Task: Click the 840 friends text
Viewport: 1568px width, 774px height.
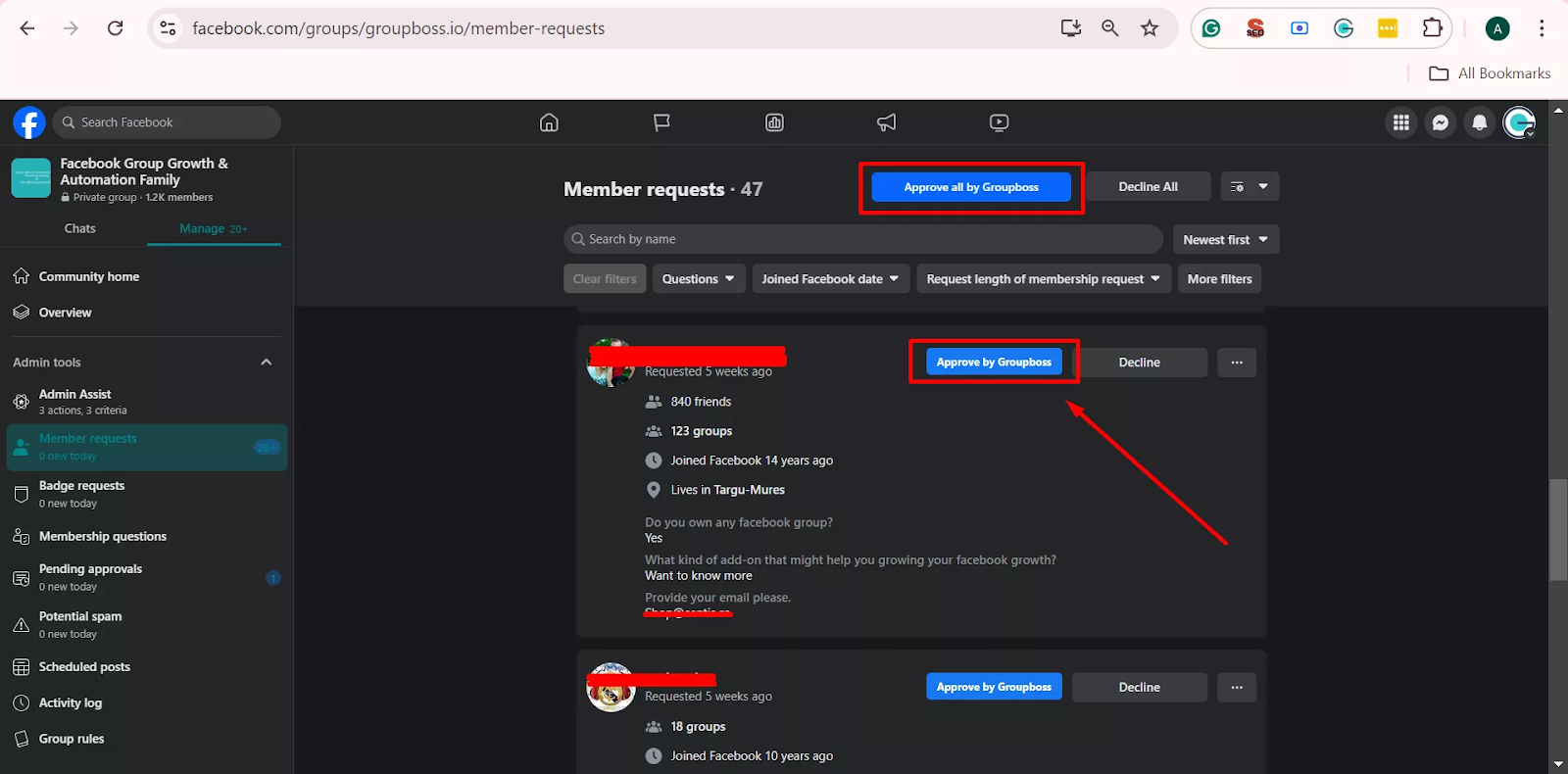Action: pos(701,402)
